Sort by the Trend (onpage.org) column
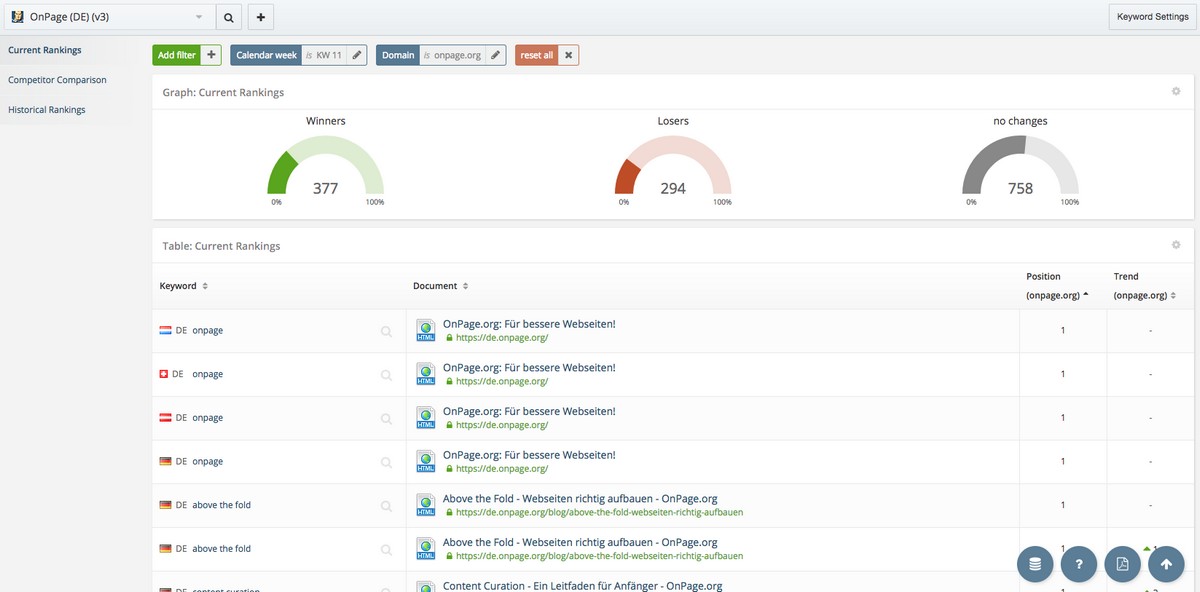The image size is (1200, 592). pos(1143,286)
